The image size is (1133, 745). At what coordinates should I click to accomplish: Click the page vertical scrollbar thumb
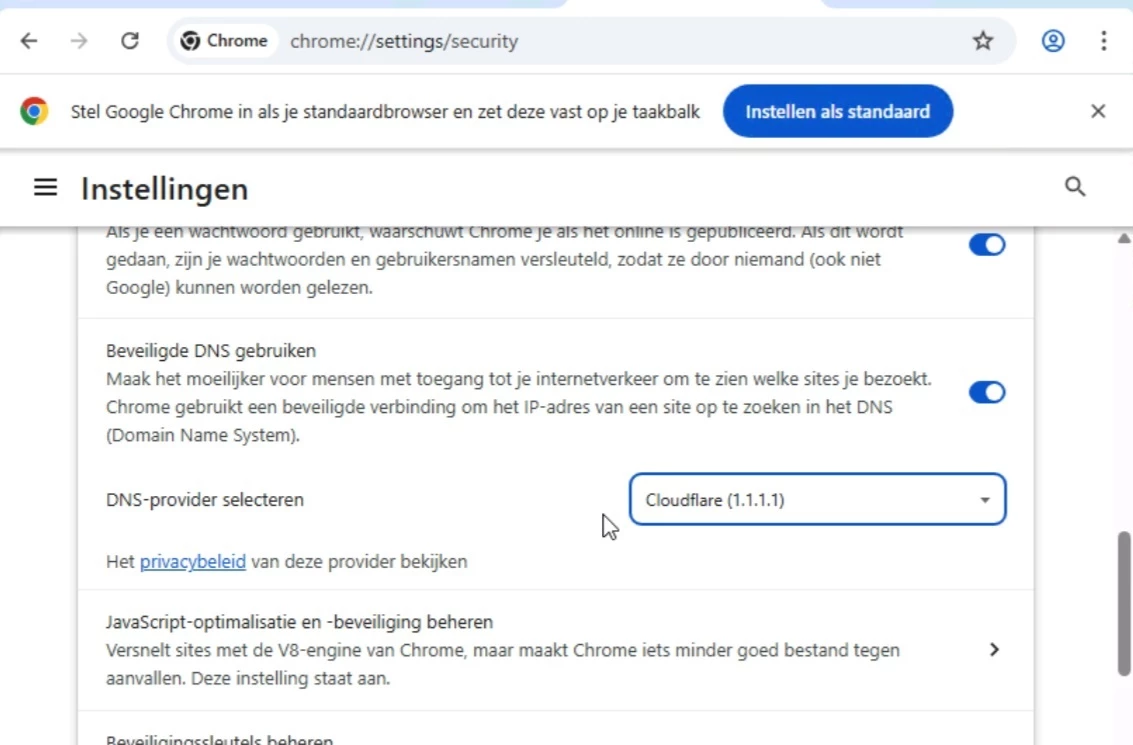1124,603
